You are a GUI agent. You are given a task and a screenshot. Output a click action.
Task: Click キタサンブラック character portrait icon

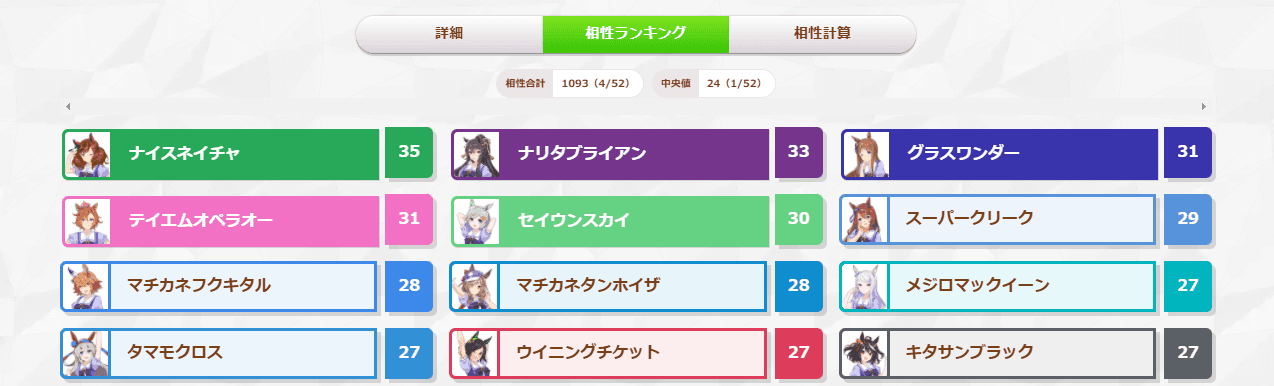point(866,353)
